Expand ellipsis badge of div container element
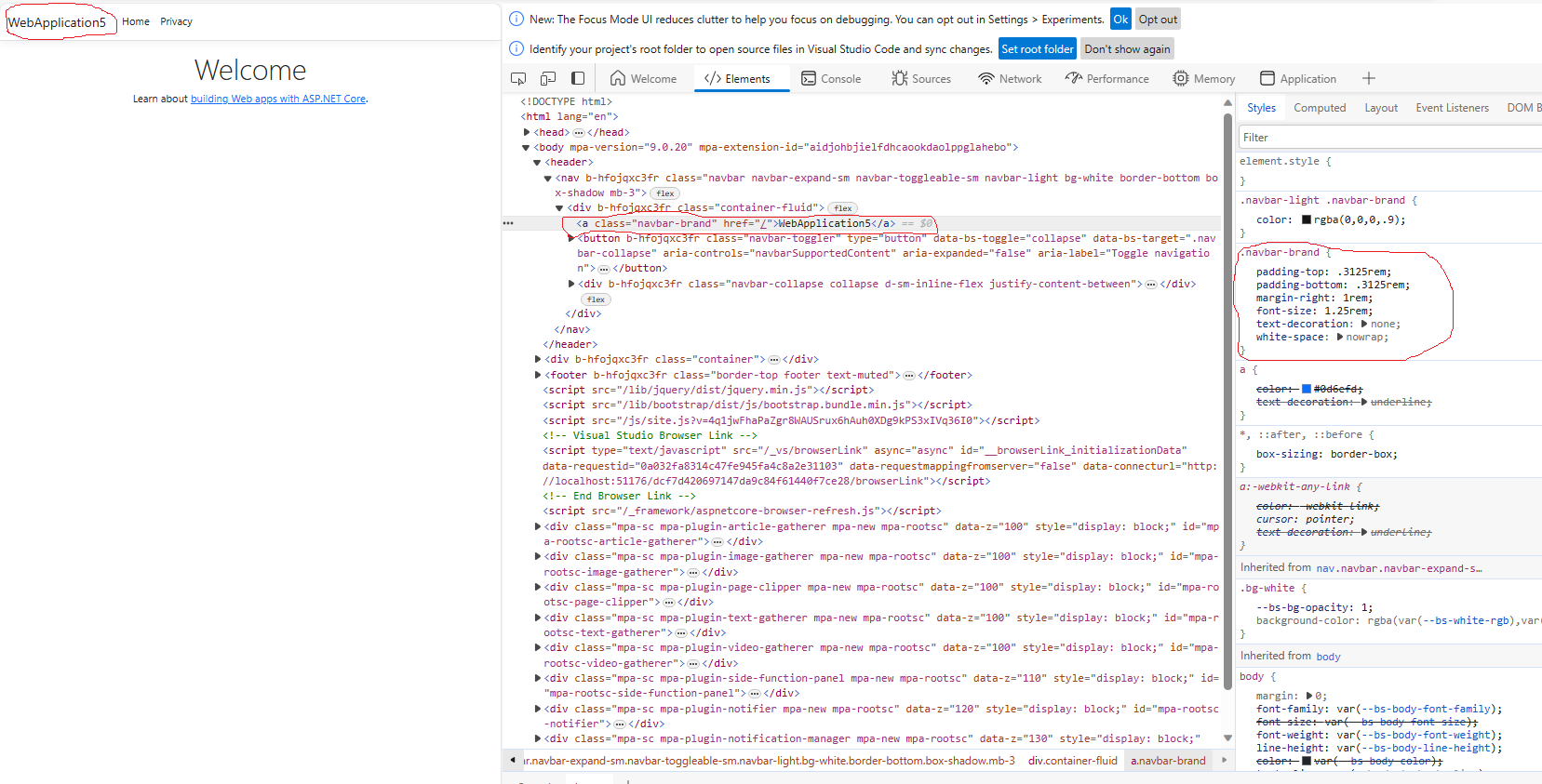 [773, 359]
